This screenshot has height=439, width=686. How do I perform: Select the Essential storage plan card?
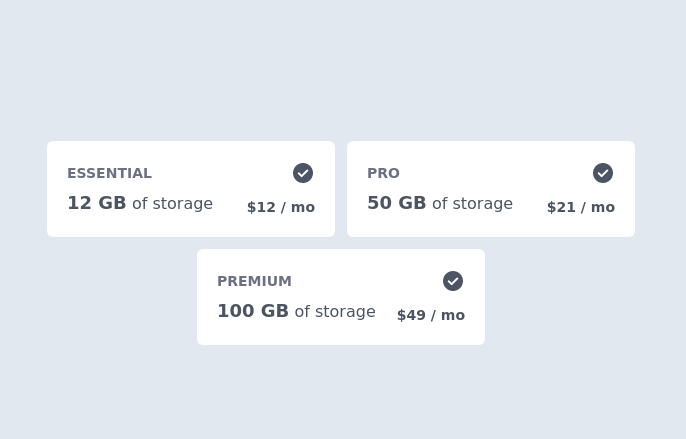click(x=191, y=189)
